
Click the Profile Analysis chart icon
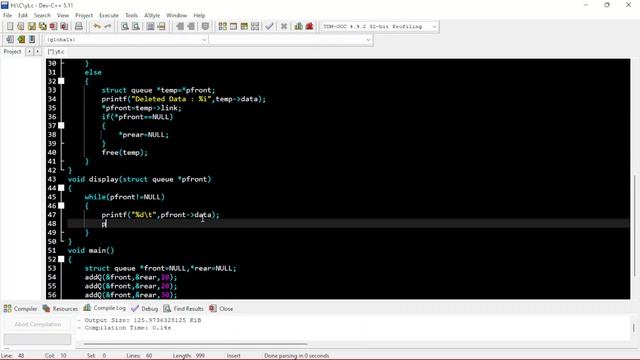tap(299, 27)
